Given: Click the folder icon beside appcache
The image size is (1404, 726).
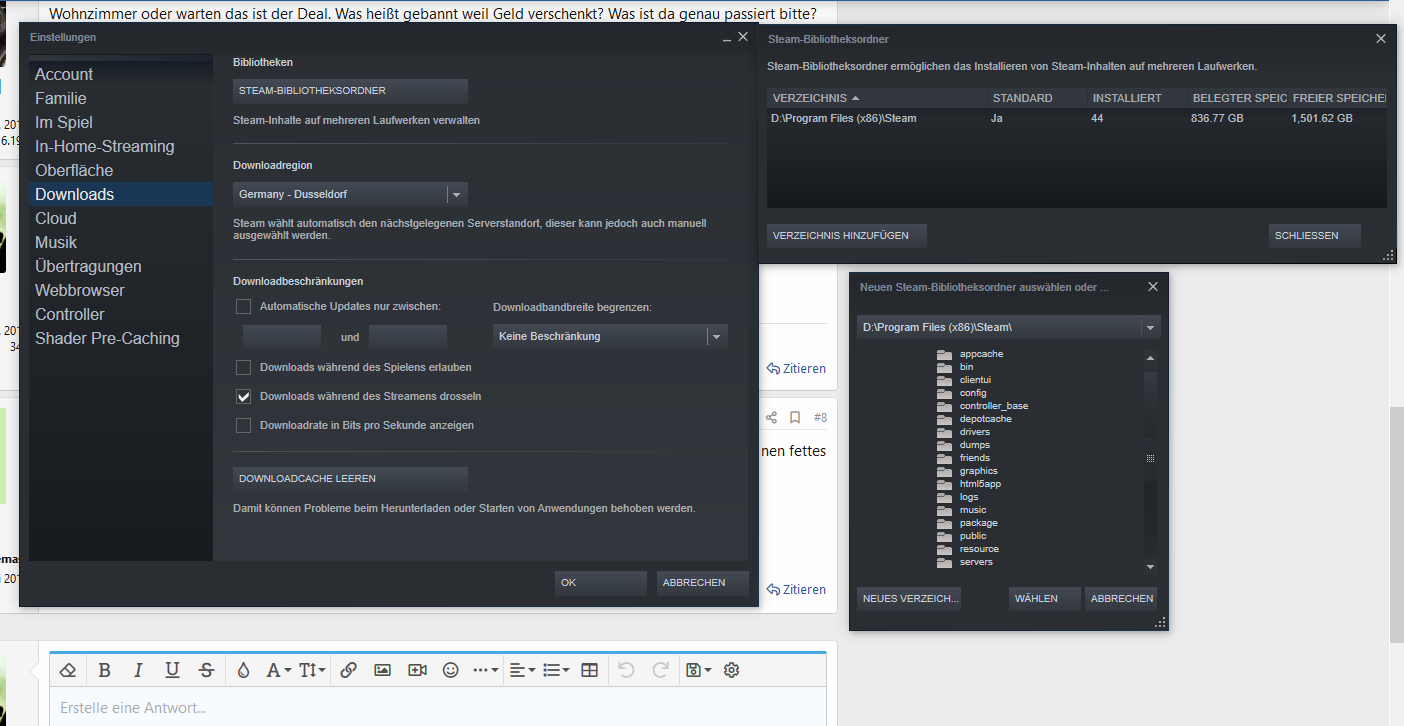Looking at the screenshot, I should pos(944,354).
